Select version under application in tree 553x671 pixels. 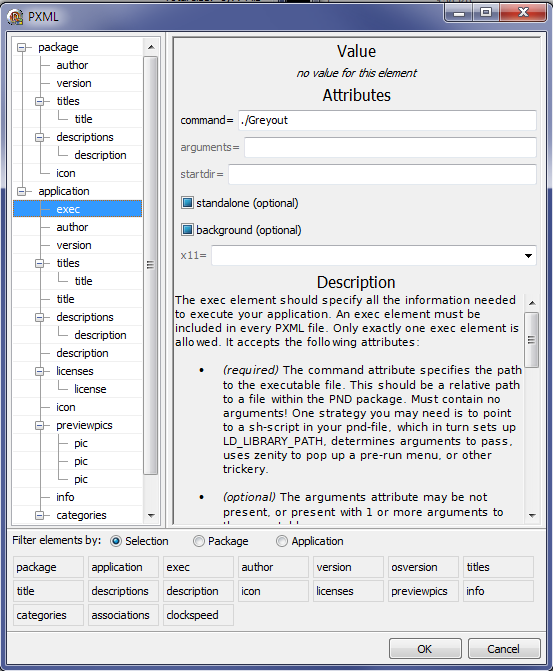[x=74, y=245]
